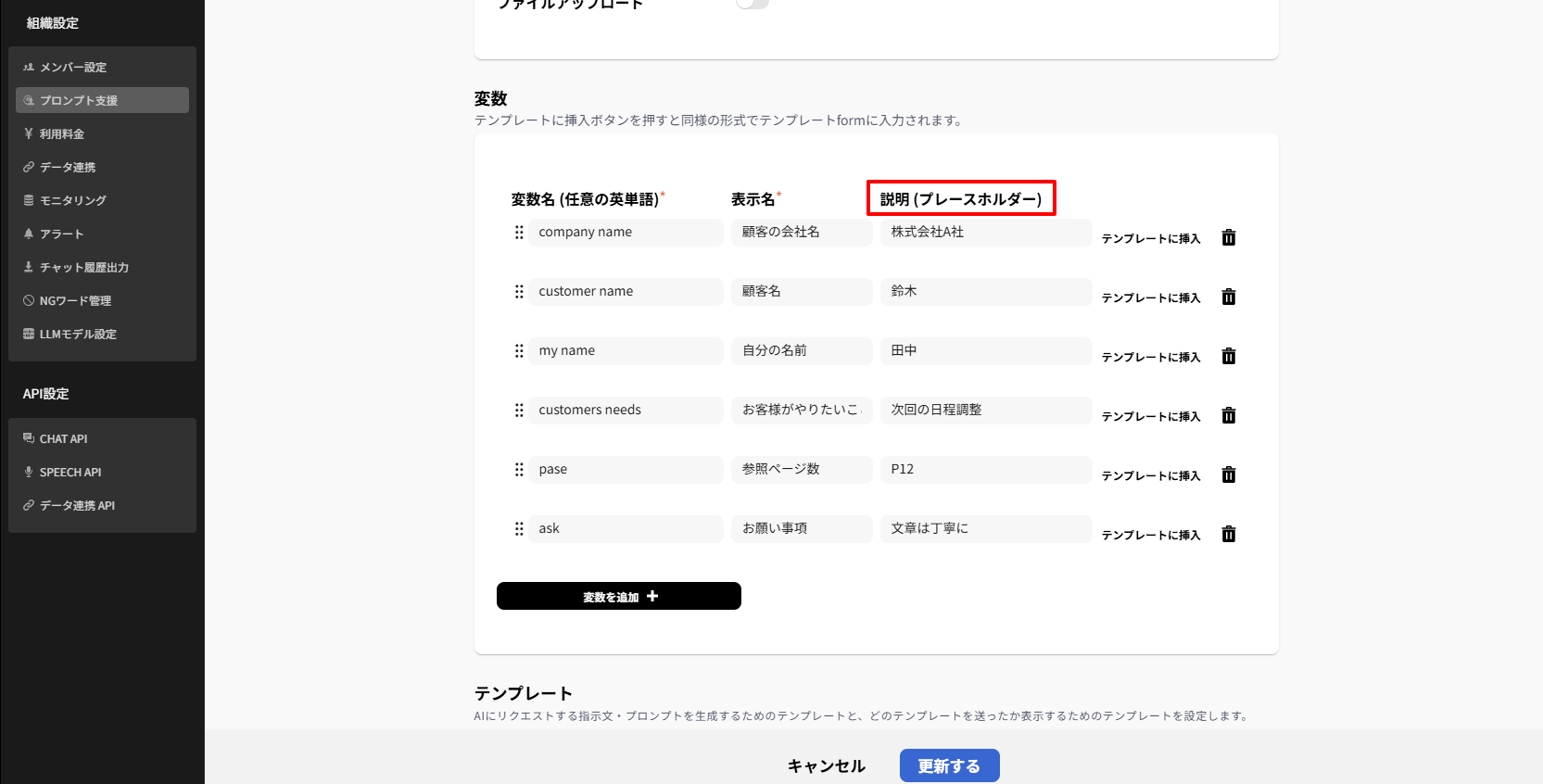Click the drag handle beside company name
The image size is (1543, 784).
[519, 233]
